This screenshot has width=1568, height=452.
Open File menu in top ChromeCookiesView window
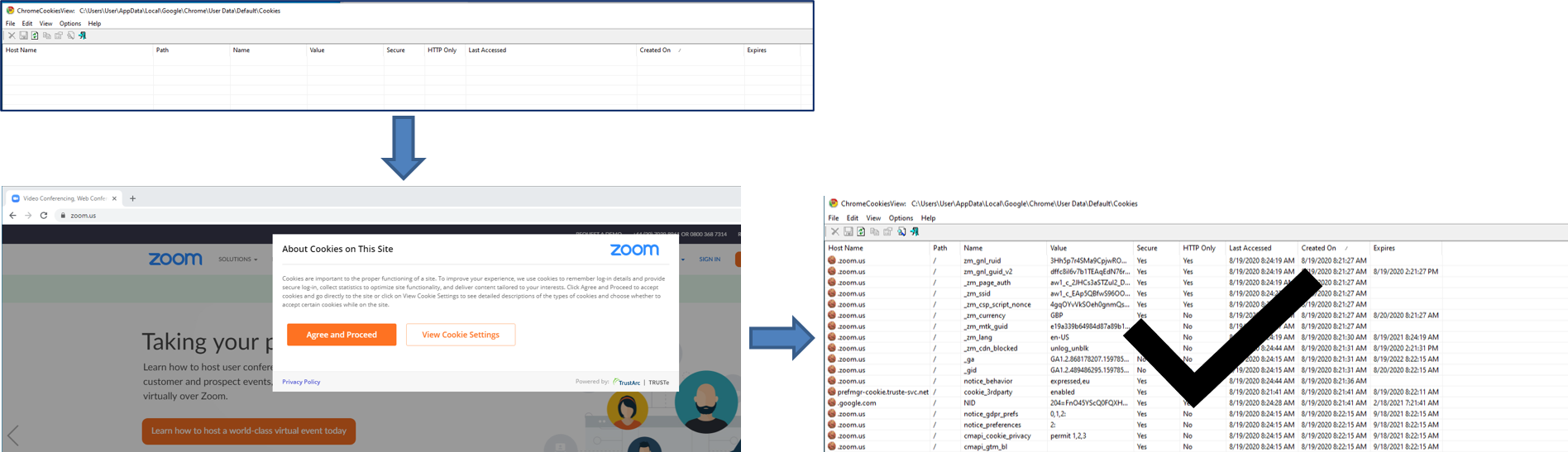11,23
